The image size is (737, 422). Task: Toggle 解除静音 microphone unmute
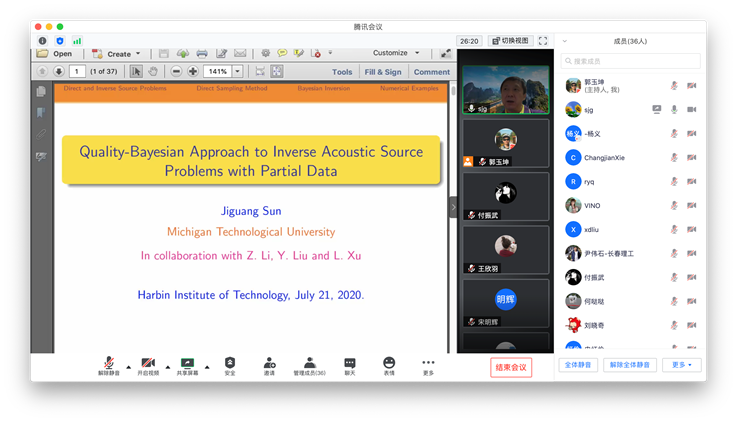pyautogui.click(x=108, y=362)
